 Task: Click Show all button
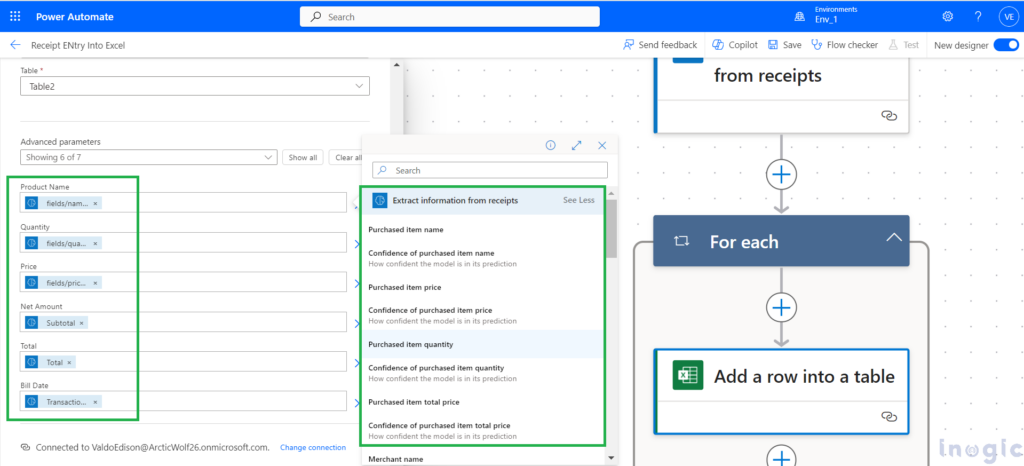pos(303,157)
